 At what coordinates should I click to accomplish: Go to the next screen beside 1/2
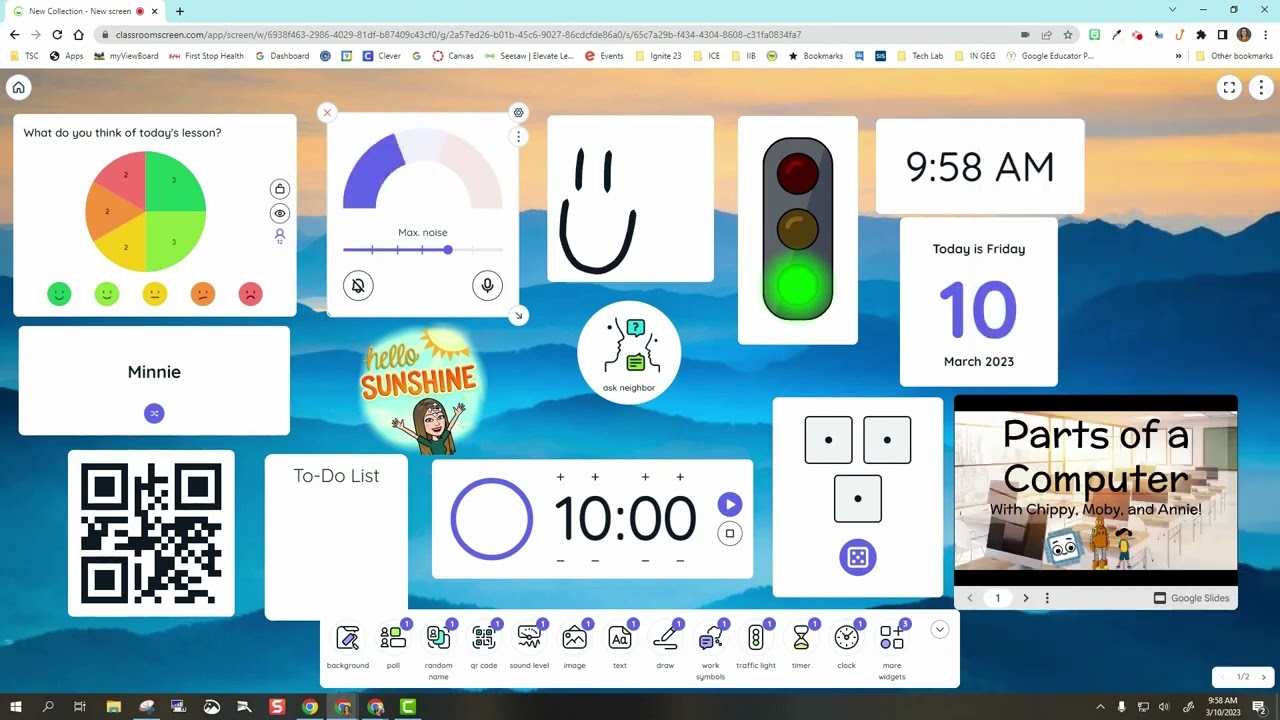tap(1263, 677)
